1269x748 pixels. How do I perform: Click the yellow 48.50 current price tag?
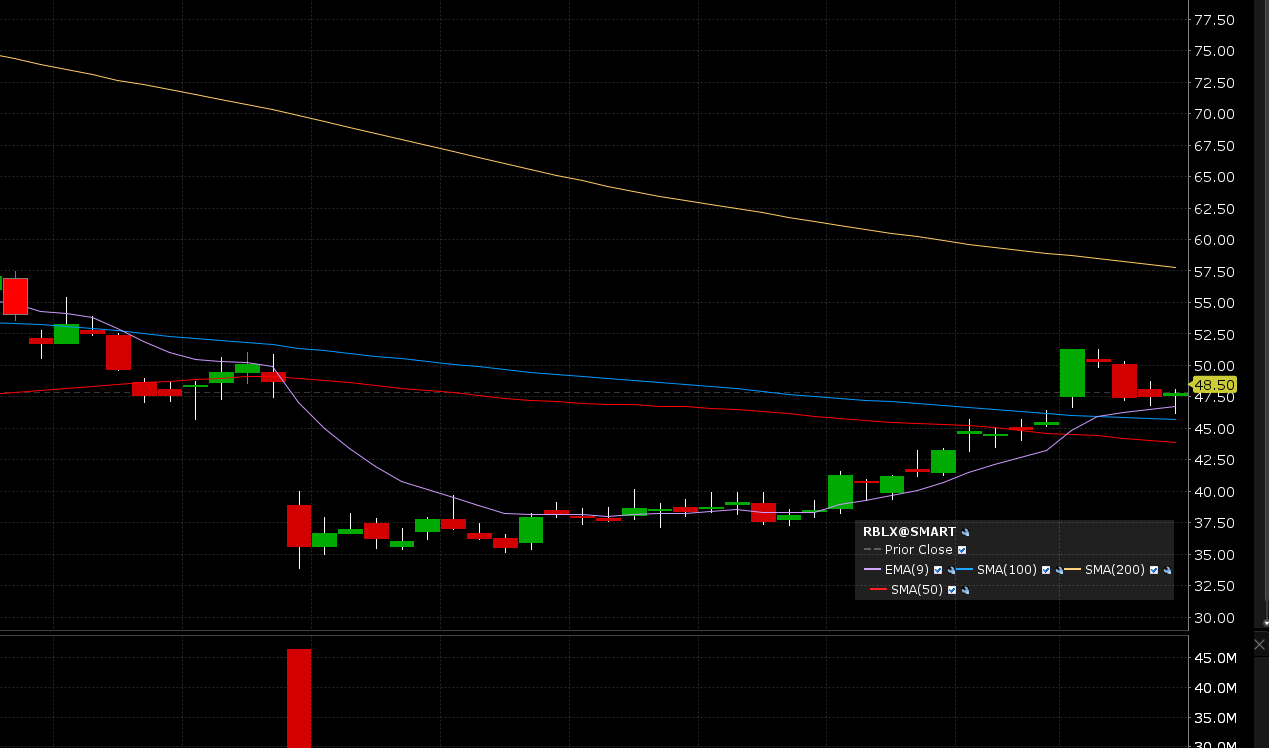click(1213, 384)
